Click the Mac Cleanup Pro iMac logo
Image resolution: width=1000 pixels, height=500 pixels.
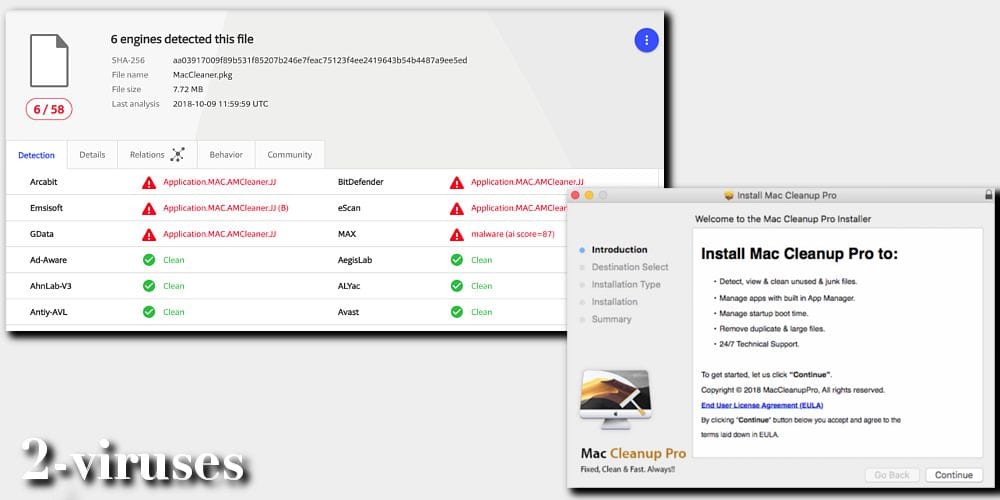pyautogui.click(x=614, y=404)
